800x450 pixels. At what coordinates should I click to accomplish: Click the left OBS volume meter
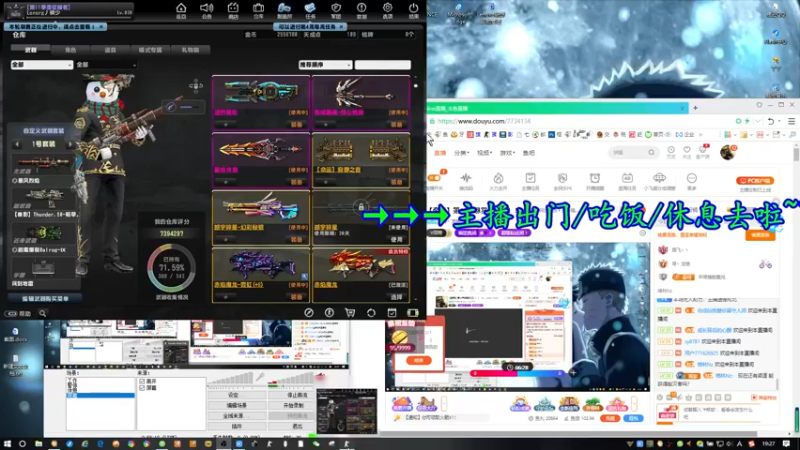click(231, 379)
